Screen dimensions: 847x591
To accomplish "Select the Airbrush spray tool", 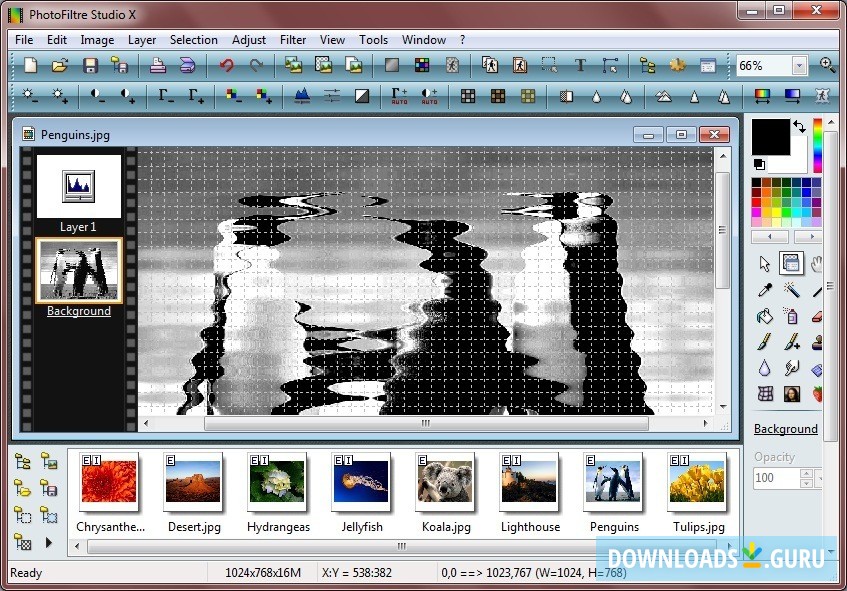I will coord(791,316).
